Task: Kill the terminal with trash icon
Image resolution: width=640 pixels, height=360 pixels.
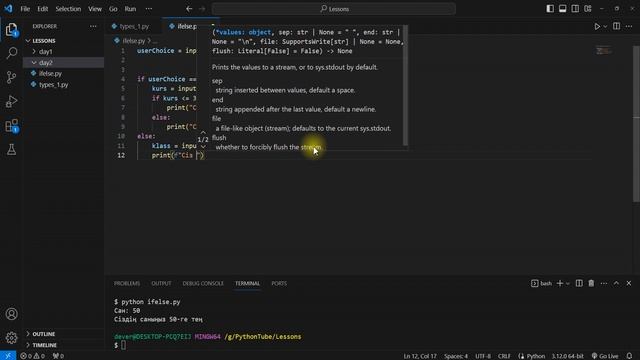Action: pyautogui.click(x=591, y=283)
